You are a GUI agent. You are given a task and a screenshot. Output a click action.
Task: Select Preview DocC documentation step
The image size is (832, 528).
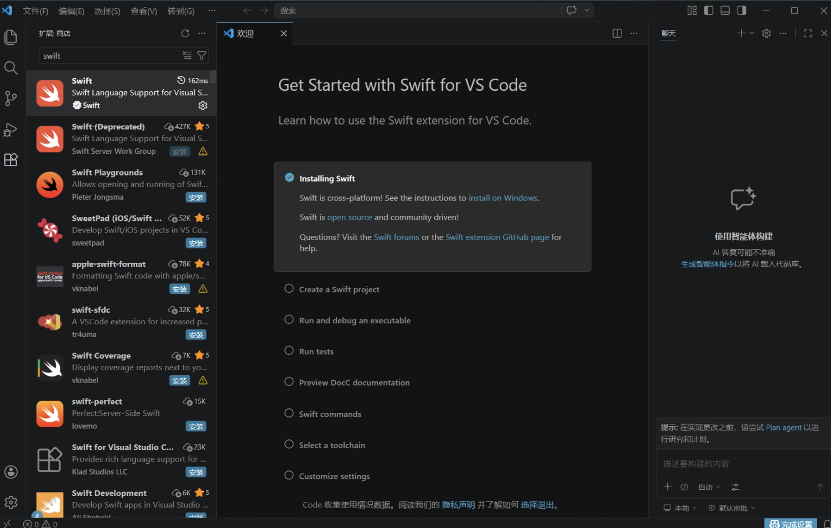(x=354, y=383)
